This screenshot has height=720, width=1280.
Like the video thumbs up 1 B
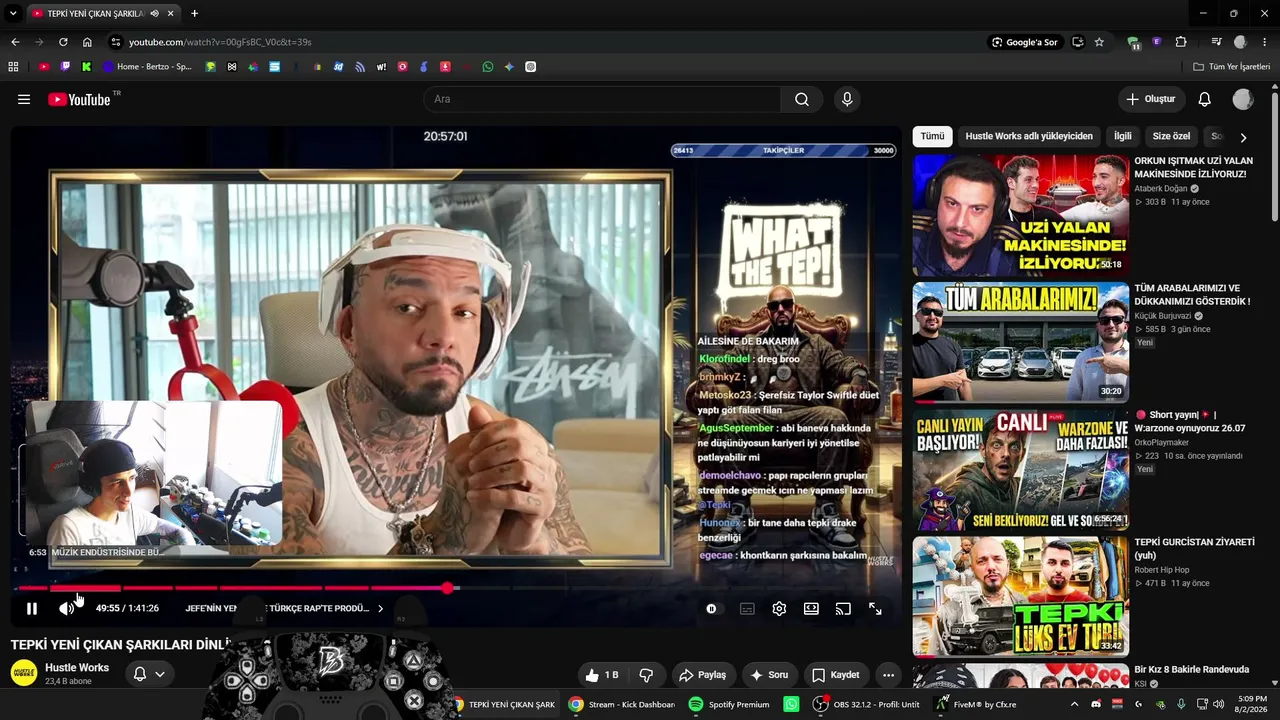(602, 675)
